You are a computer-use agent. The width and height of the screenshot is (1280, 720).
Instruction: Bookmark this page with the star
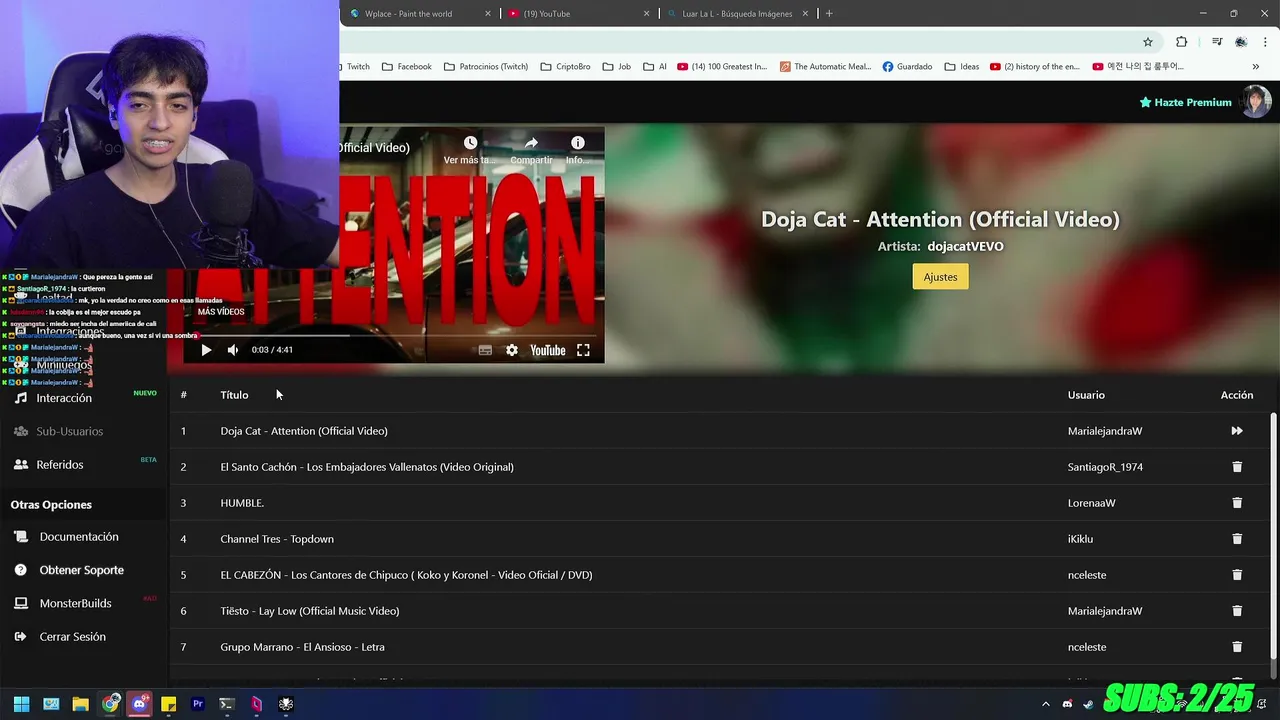1148,42
